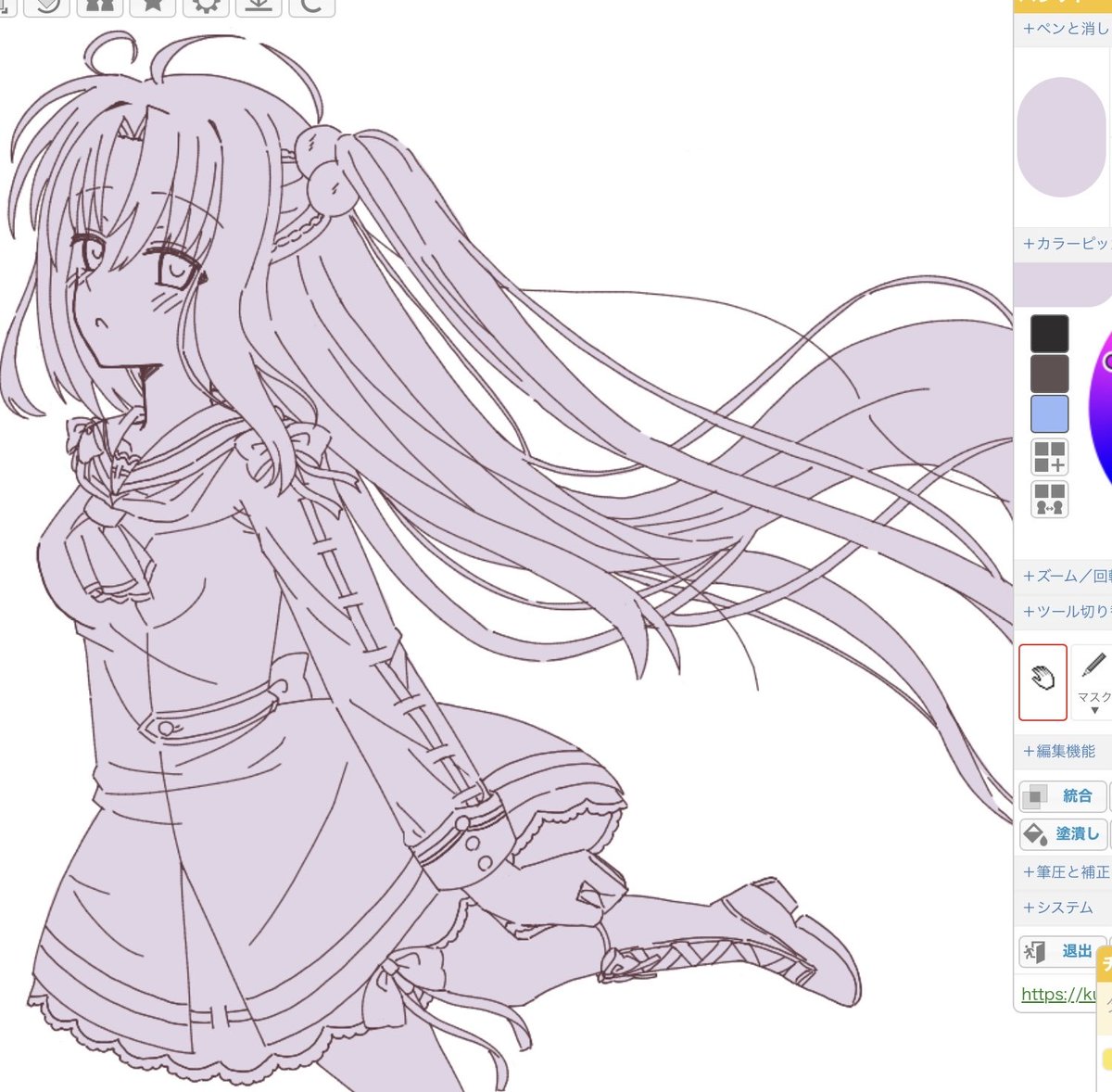Viewport: 1112px width, 1092px height.
Task: Click the layers stack icon in top toolbar
Action: tap(47, 6)
